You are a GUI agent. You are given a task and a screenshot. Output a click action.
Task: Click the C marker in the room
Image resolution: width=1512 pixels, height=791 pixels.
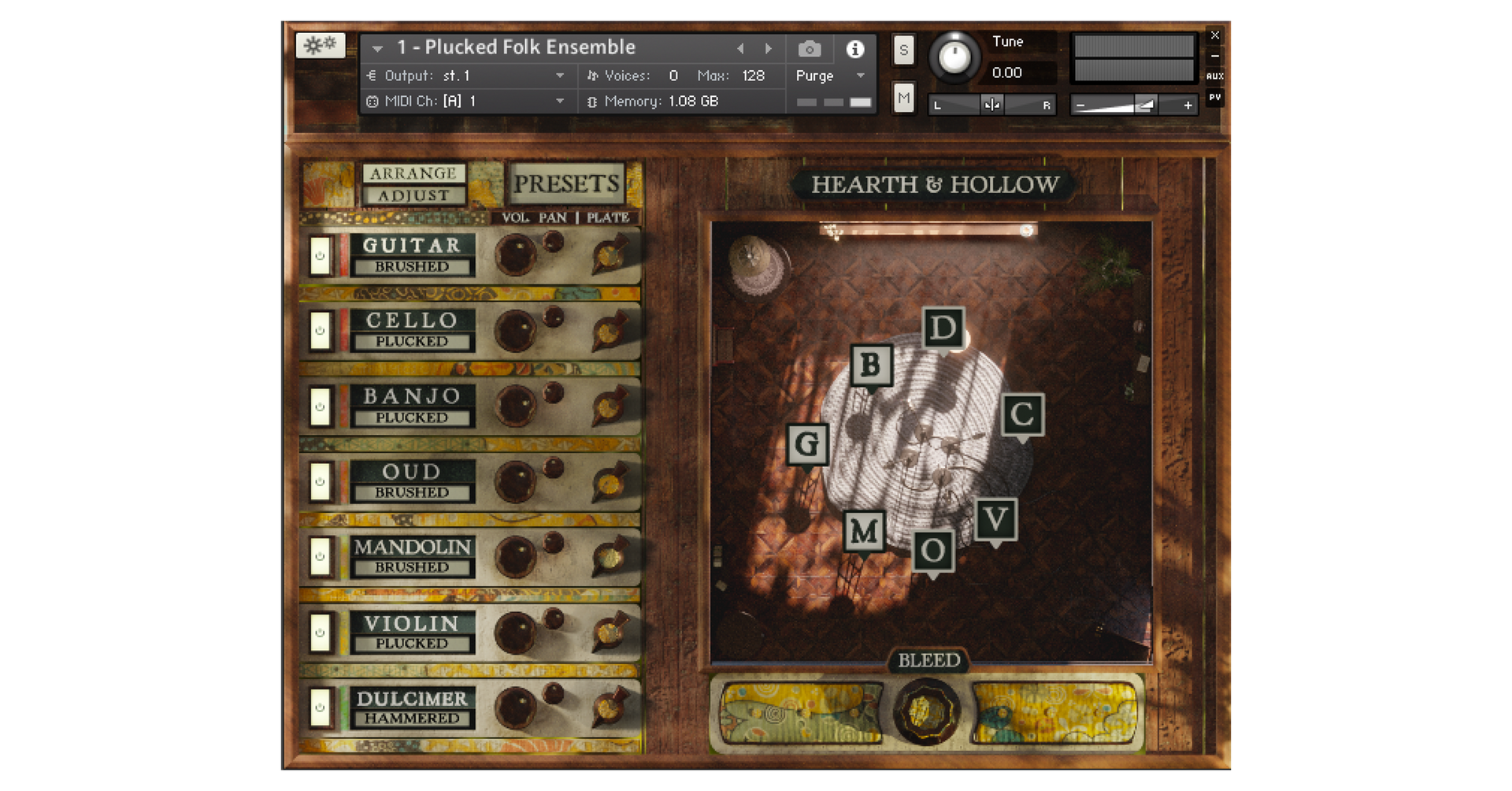click(x=1022, y=414)
